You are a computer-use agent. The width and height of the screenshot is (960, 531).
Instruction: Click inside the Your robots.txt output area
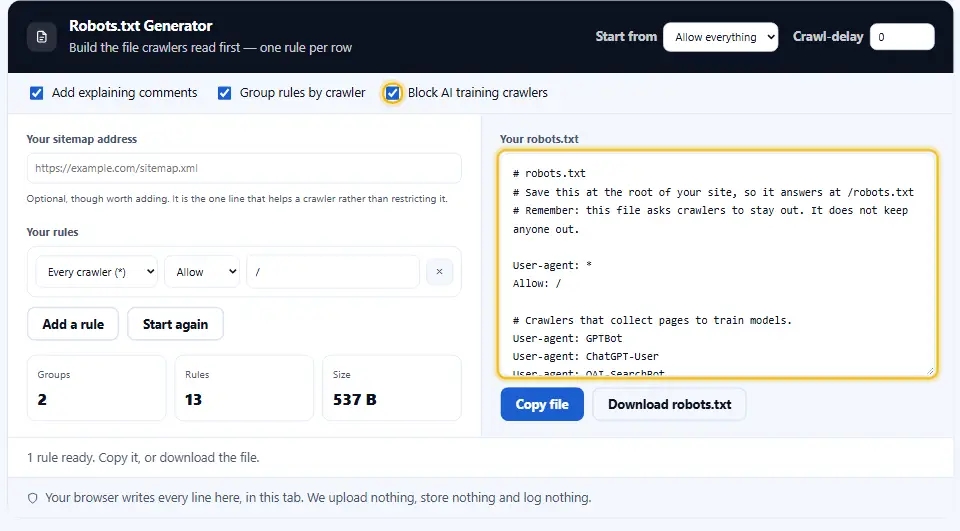click(x=718, y=264)
